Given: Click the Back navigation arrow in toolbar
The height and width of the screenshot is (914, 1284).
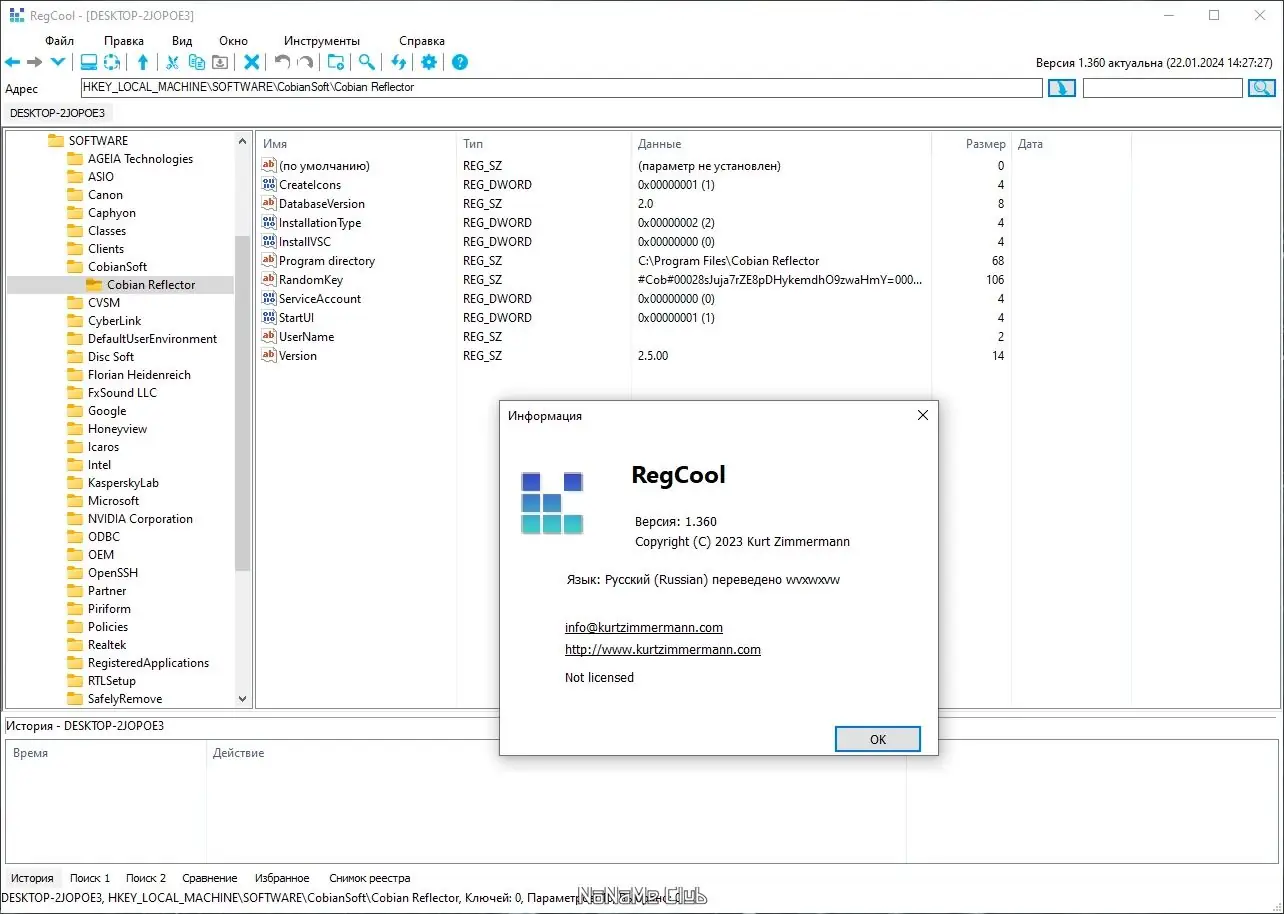Looking at the screenshot, I should pos(13,62).
